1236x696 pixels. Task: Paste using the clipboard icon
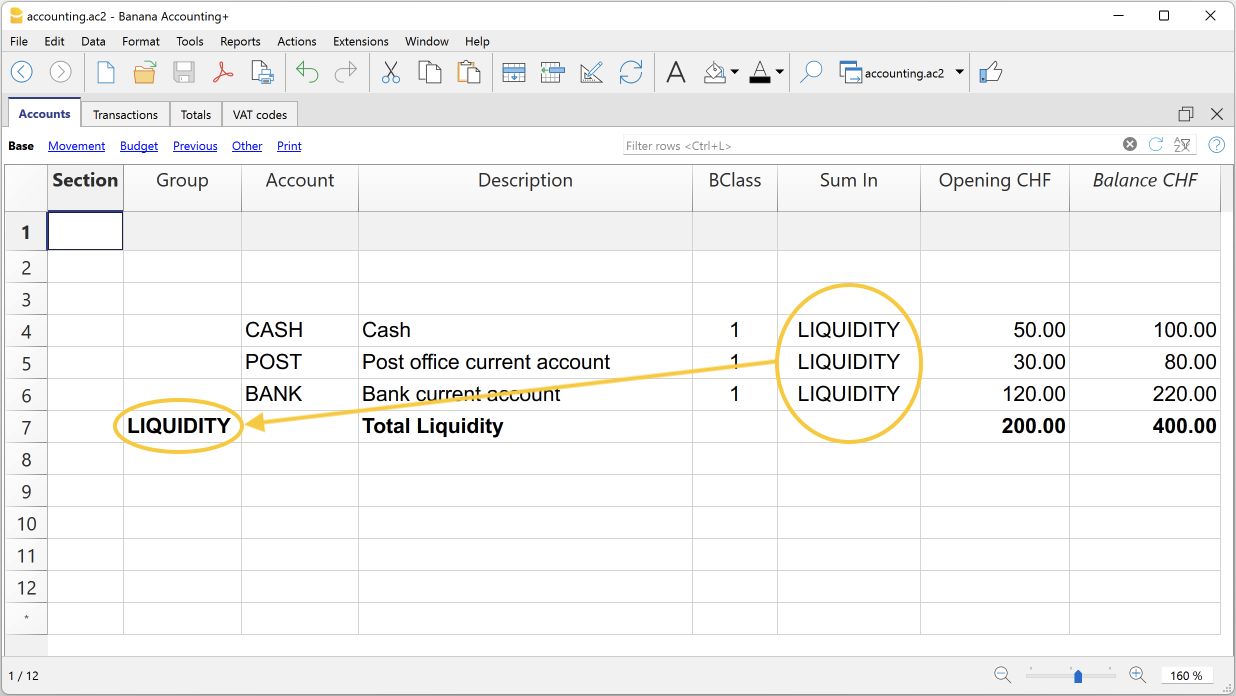tap(469, 72)
